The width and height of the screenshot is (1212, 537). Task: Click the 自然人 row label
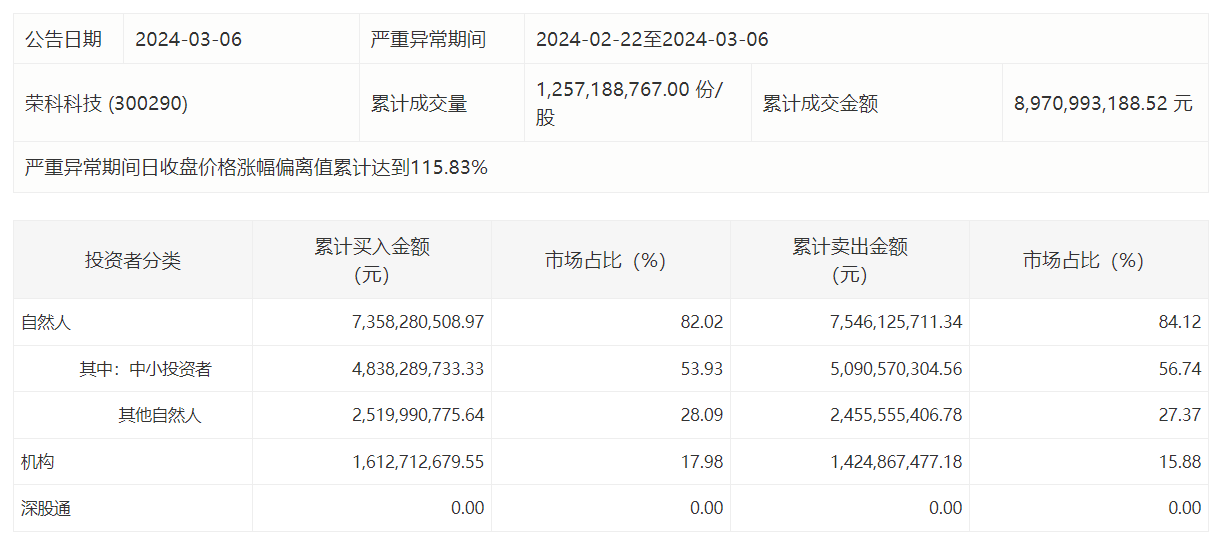click(46, 323)
